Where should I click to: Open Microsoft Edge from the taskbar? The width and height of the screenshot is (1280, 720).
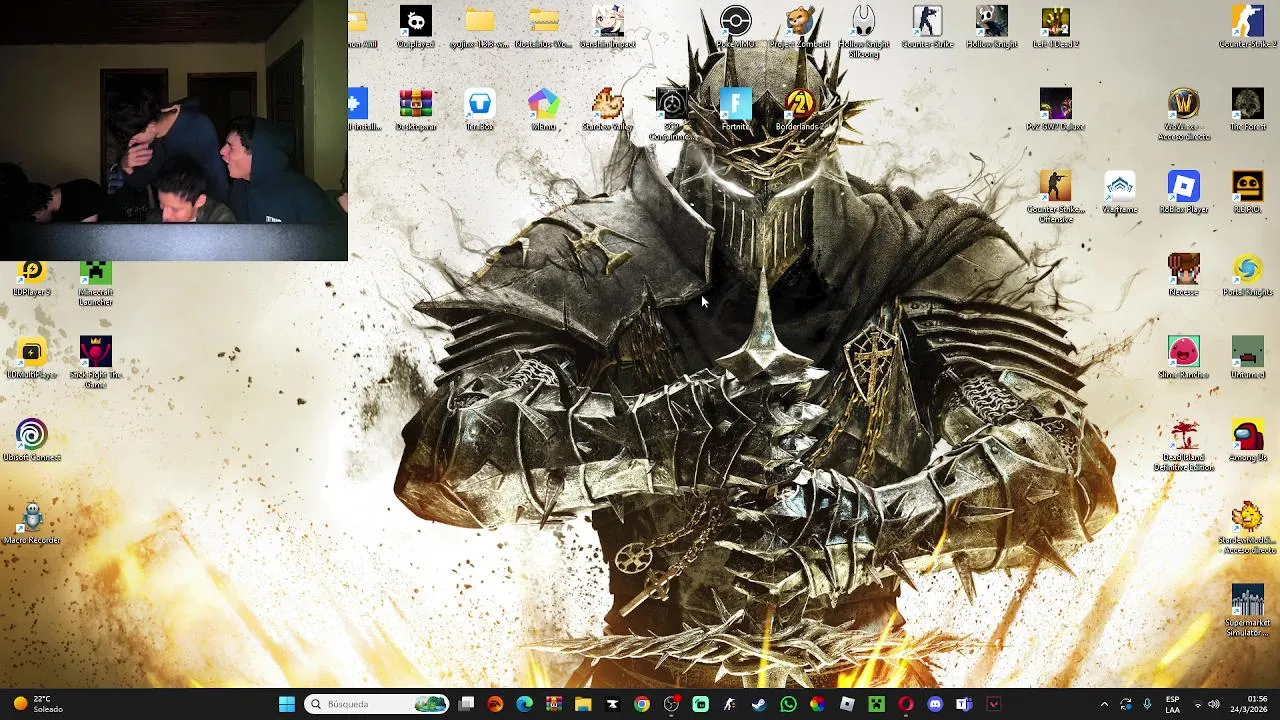point(524,704)
